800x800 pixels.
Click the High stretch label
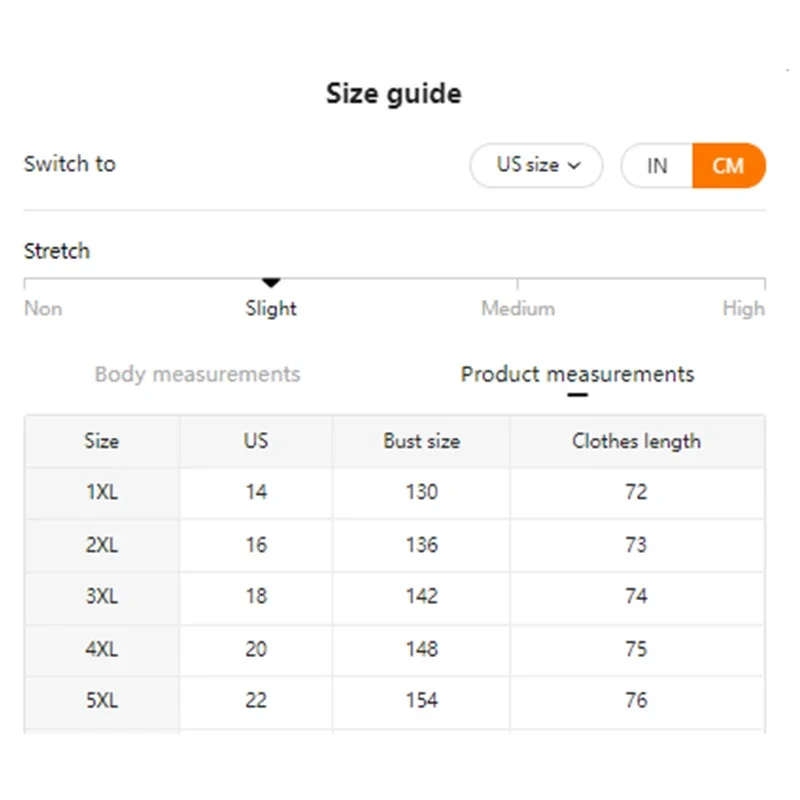coord(743,309)
